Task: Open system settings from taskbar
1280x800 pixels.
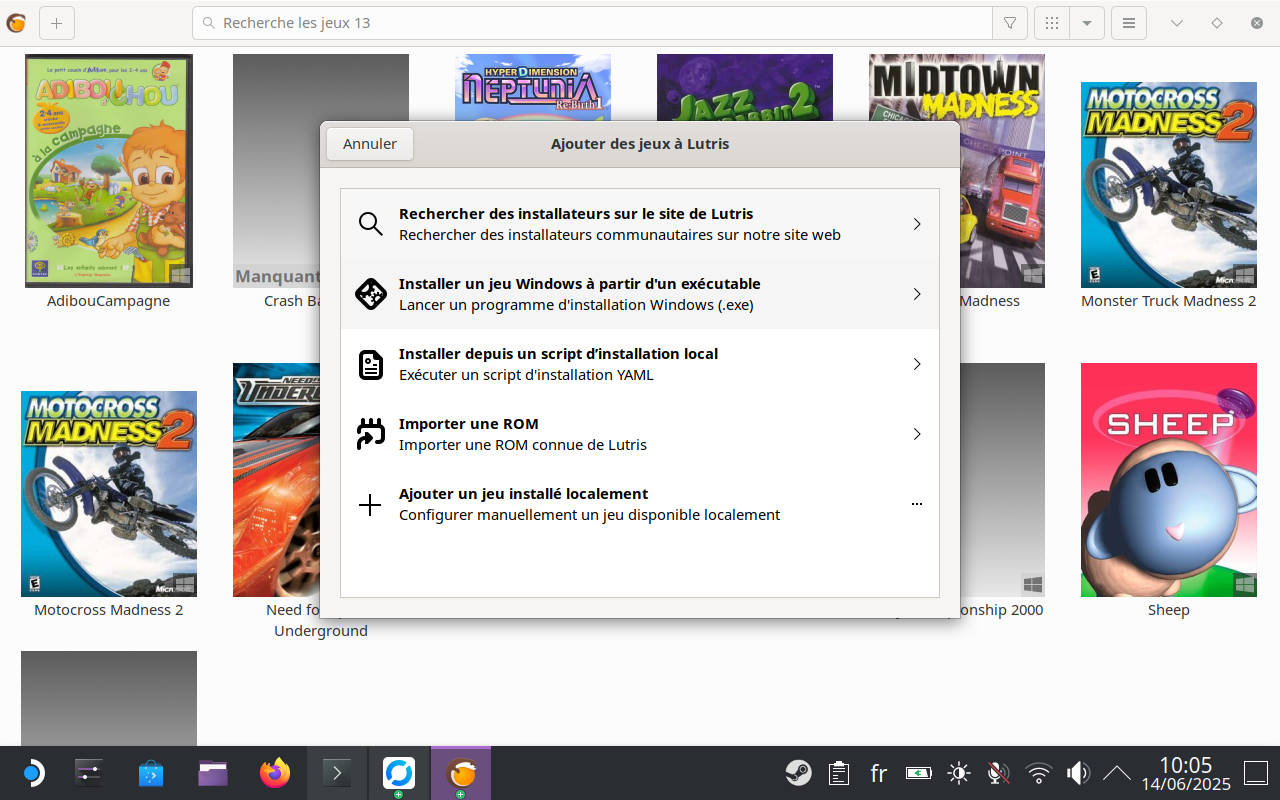Action: tap(90, 773)
